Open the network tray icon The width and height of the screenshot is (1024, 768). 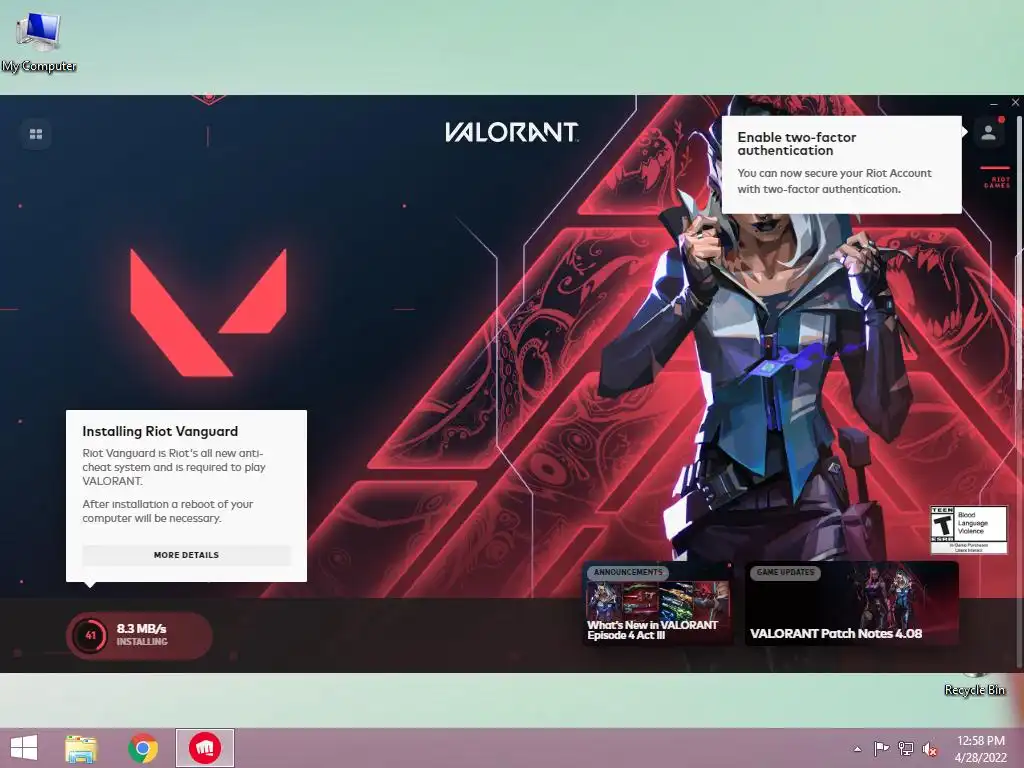(x=906, y=748)
